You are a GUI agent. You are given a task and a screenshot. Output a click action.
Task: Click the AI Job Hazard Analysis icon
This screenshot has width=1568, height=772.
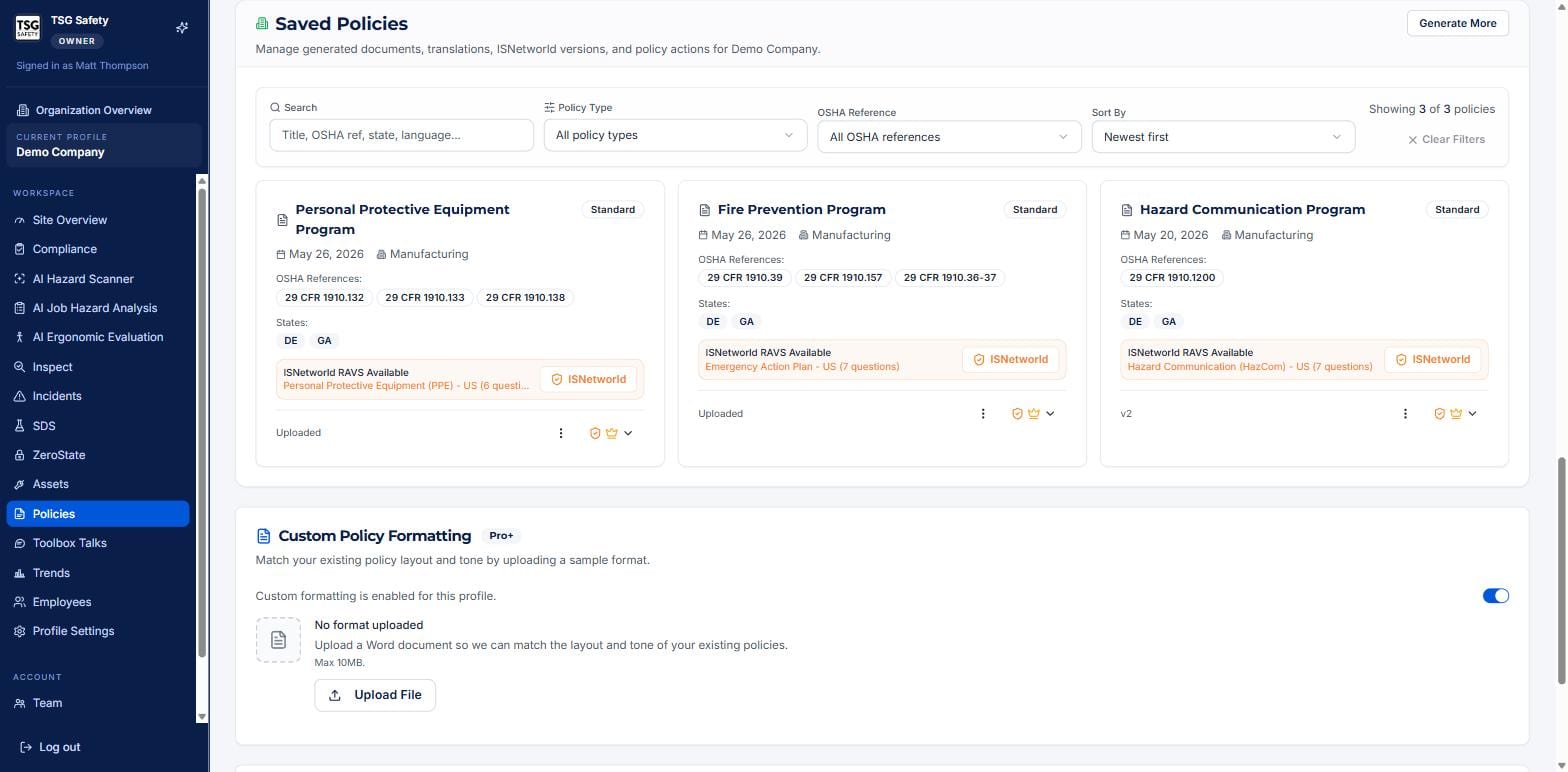[19, 308]
